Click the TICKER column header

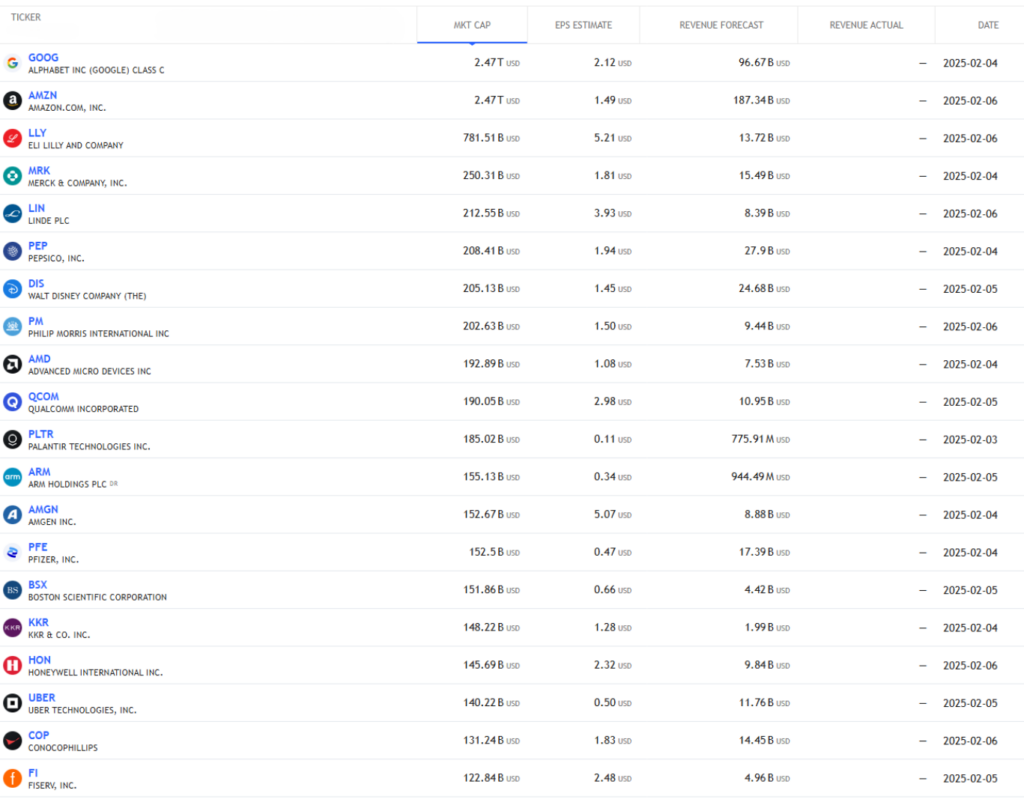point(25,17)
